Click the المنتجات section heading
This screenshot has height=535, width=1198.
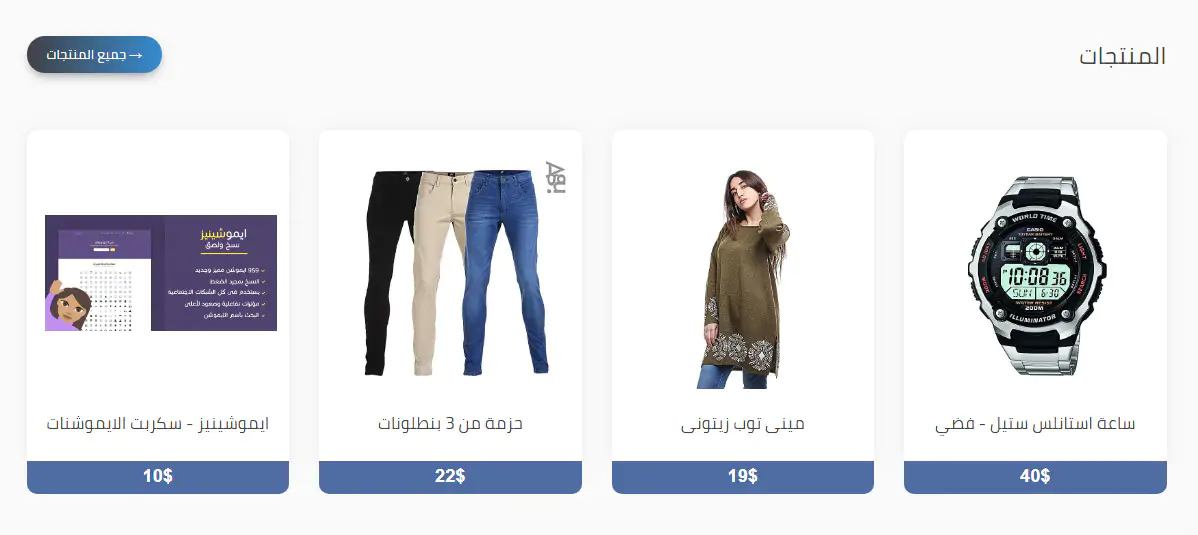click(x=1122, y=56)
